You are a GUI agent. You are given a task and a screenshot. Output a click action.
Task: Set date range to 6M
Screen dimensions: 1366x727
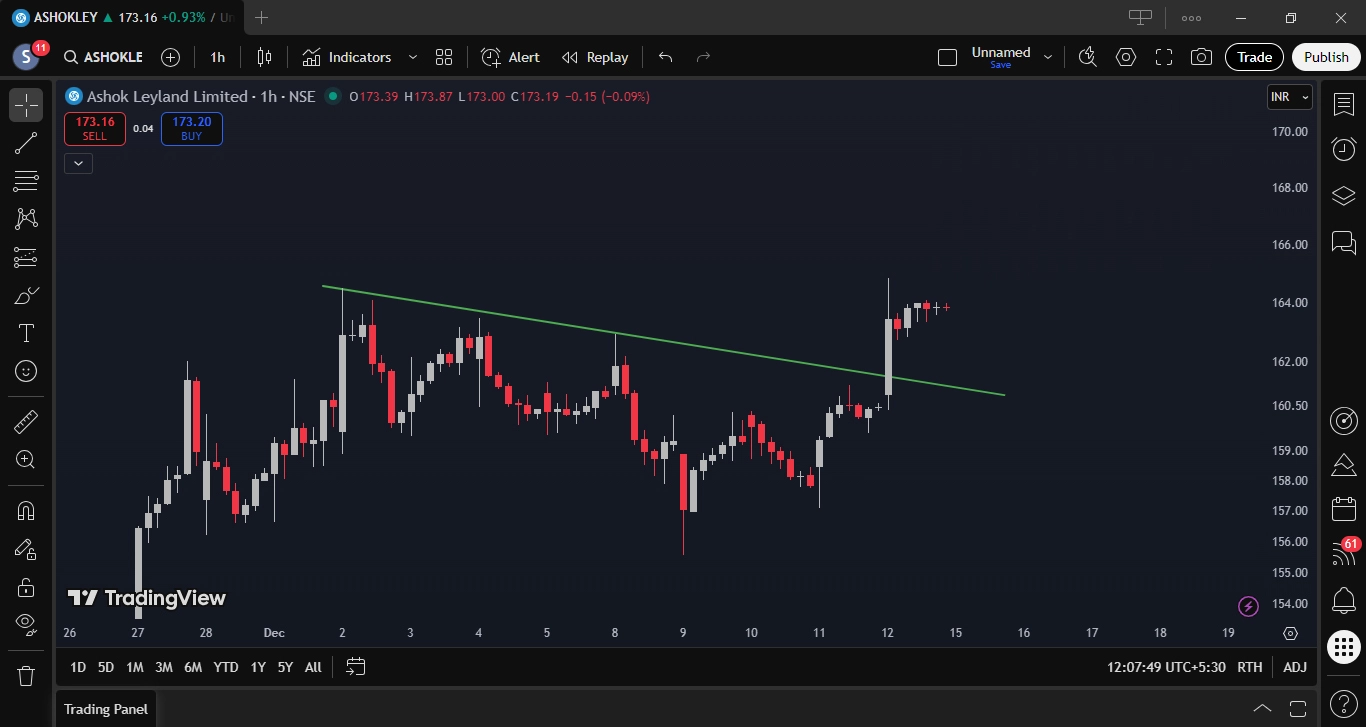click(x=193, y=667)
